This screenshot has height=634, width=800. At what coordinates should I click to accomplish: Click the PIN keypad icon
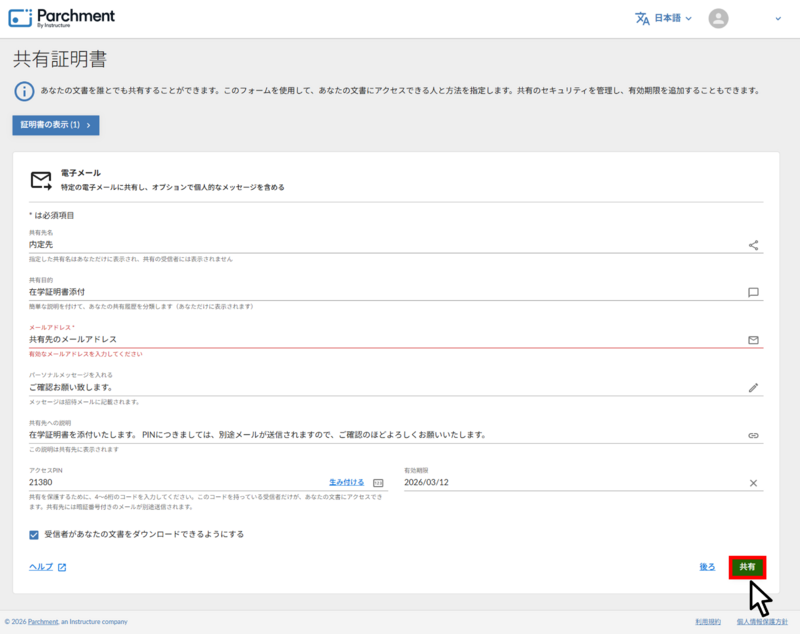[x=378, y=483]
